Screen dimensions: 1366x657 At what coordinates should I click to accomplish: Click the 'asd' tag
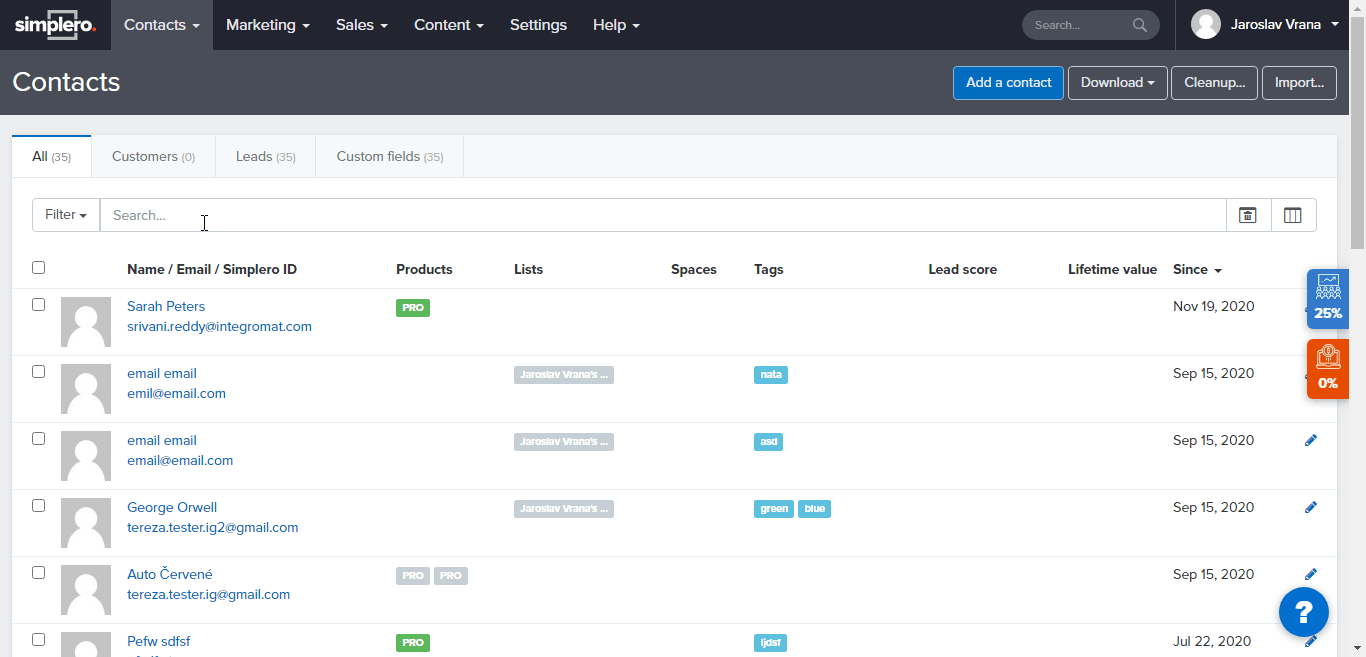[768, 442]
